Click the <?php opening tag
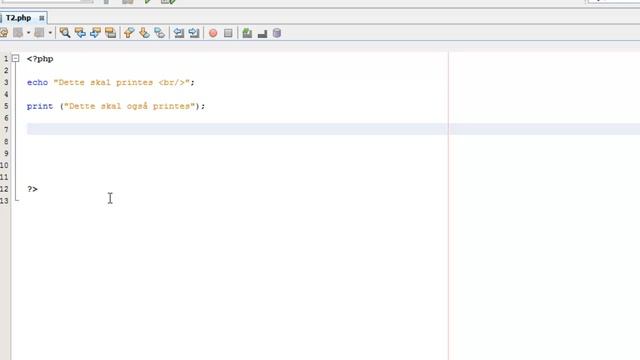This screenshot has height=360, width=640. (x=40, y=59)
